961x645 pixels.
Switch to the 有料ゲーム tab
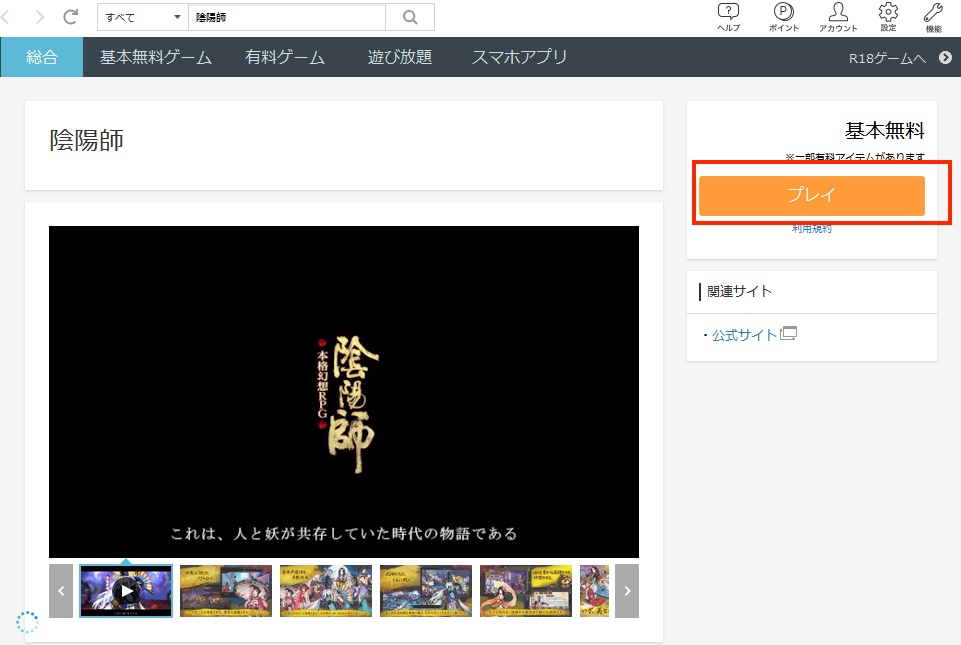point(284,57)
